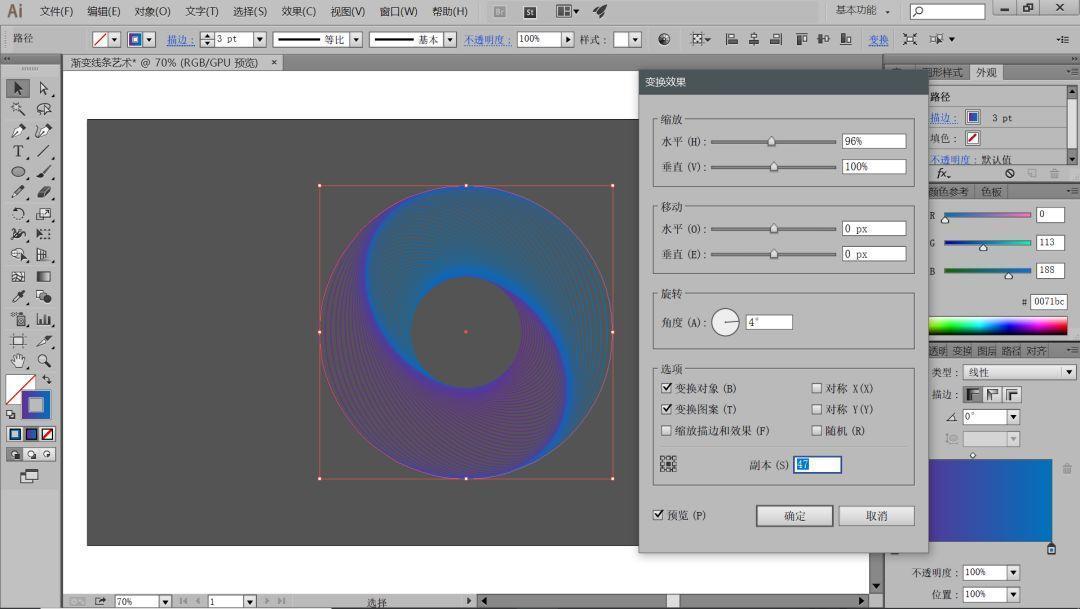The height and width of the screenshot is (609, 1080).
Task: Select the Paintbrush tool
Action: (43, 173)
